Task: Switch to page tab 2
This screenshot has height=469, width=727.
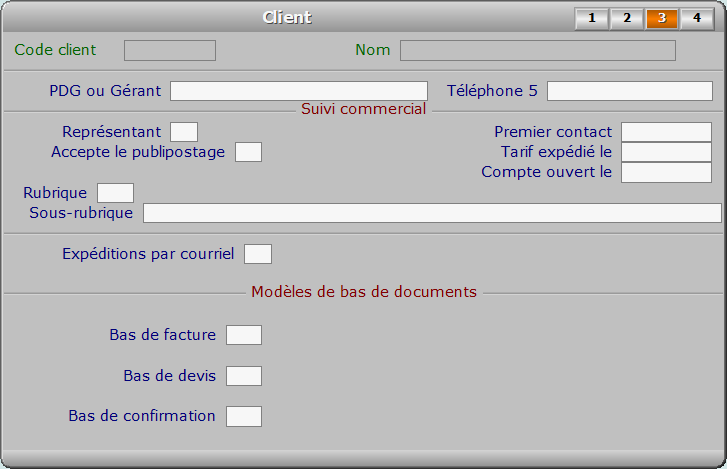Action: pyautogui.click(x=627, y=19)
